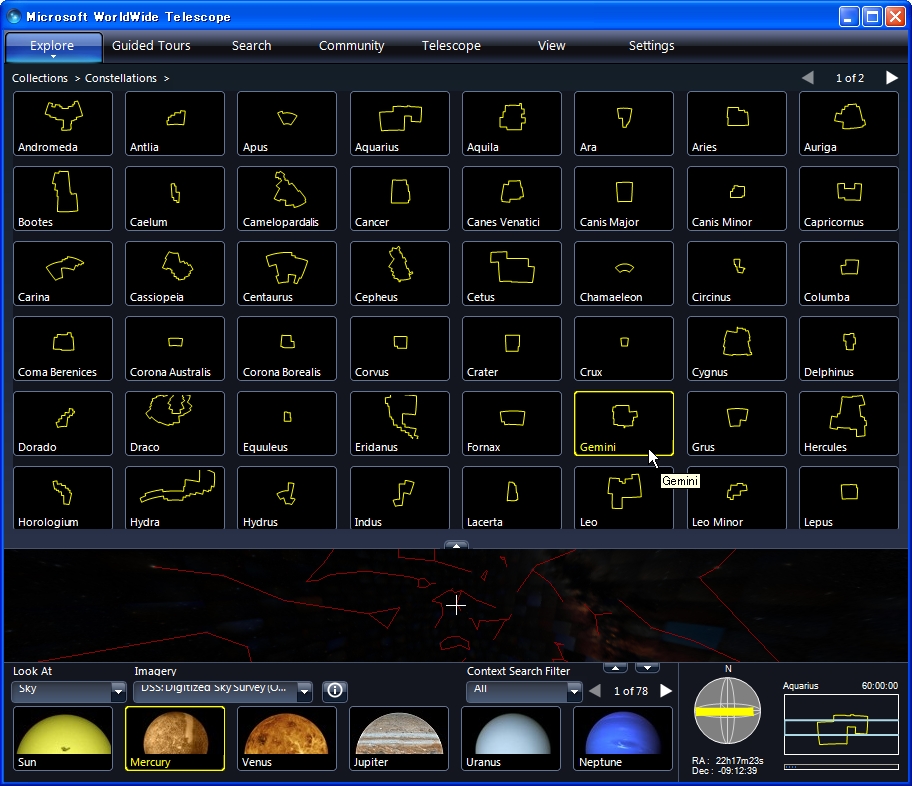This screenshot has height=786, width=912.
Task: Select the Auriga constellation tile
Action: click(x=849, y=123)
